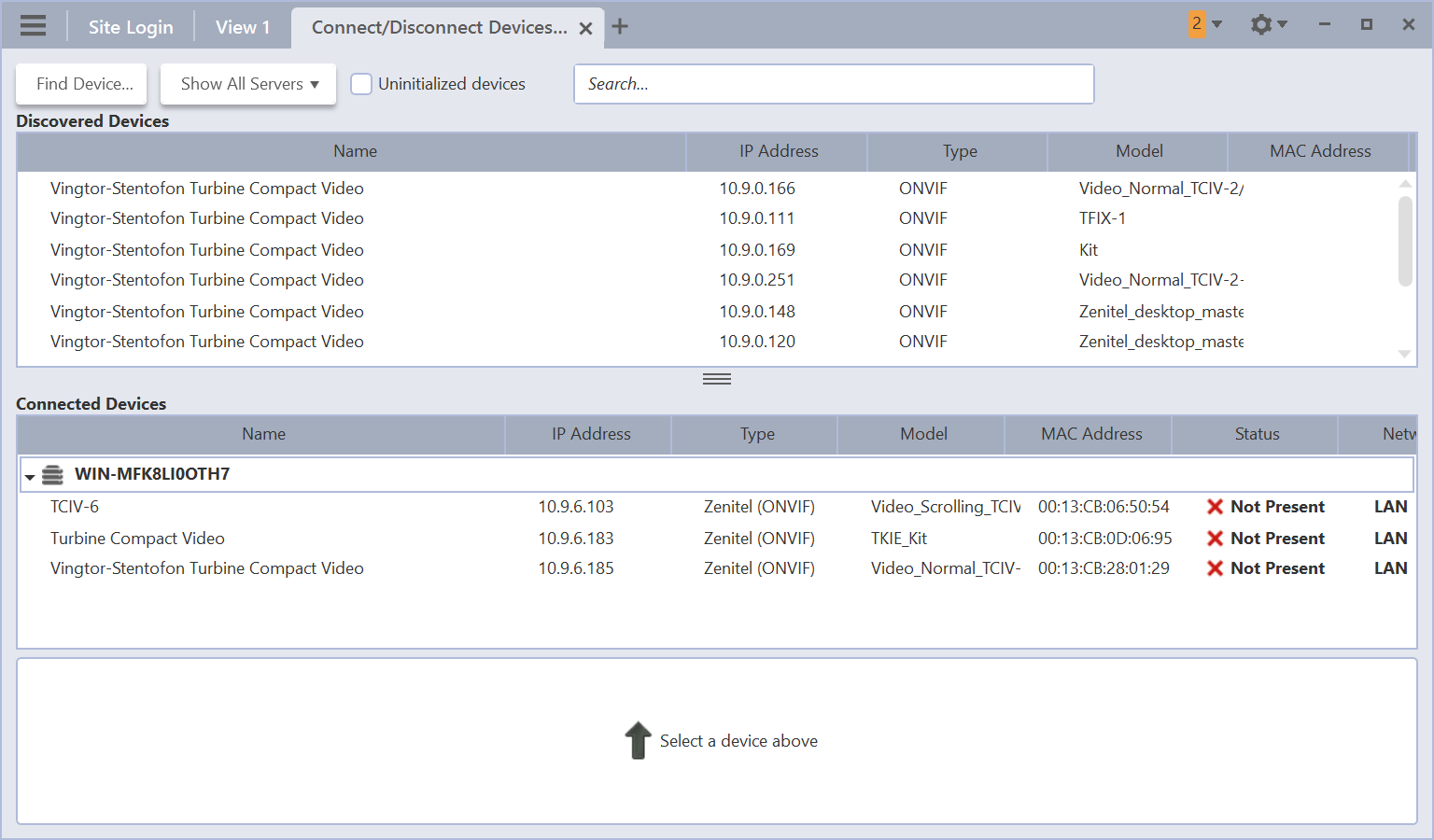Close the Connect/Disconnect Devices tab

585,28
